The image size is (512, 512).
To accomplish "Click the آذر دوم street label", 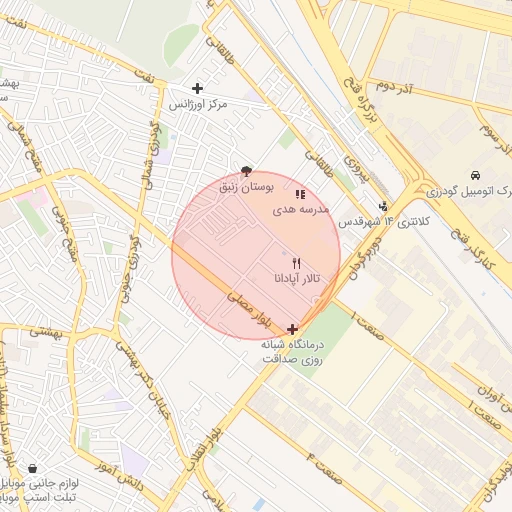I will [x=395, y=87].
